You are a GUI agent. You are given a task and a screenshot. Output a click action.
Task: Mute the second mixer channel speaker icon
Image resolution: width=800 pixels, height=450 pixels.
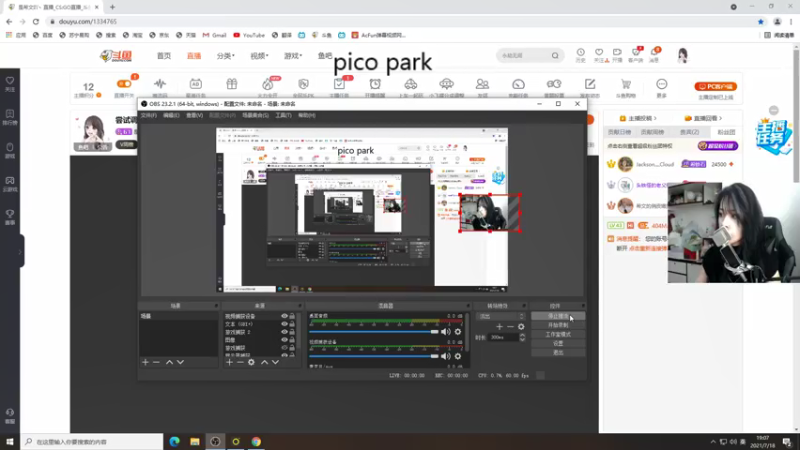(445, 356)
